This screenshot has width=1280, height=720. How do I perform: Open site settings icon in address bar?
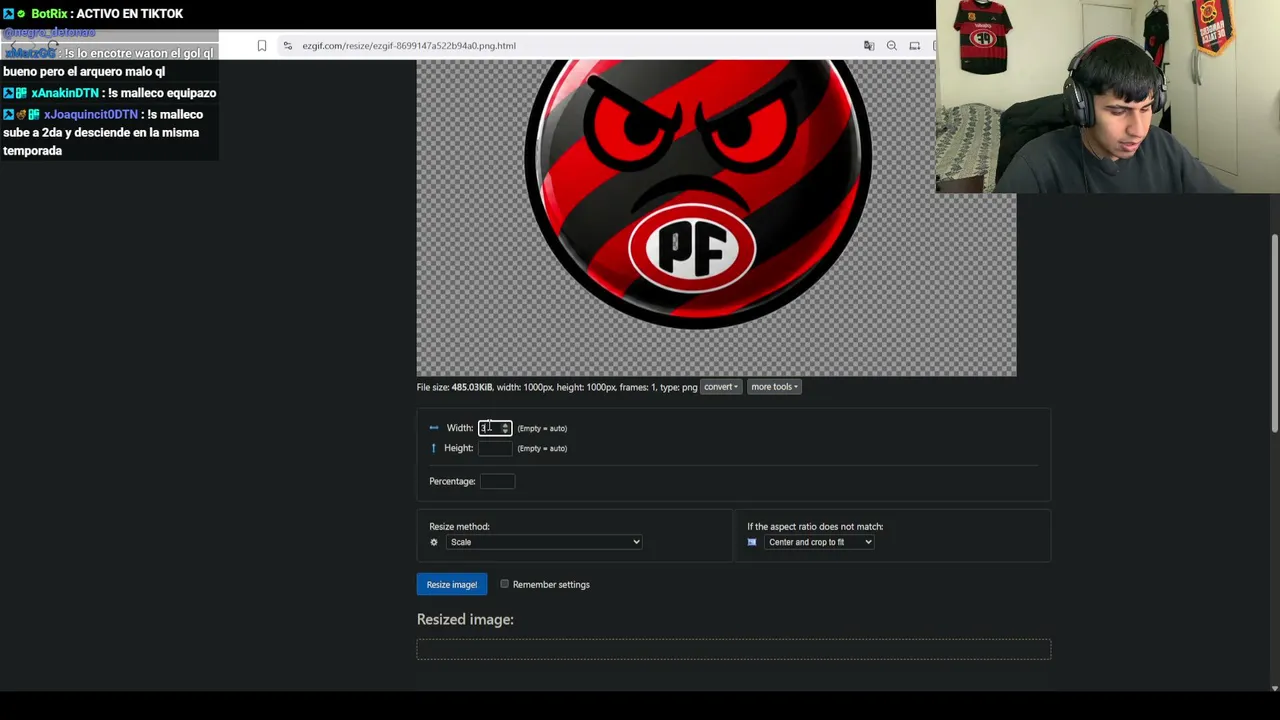point(288,45)
